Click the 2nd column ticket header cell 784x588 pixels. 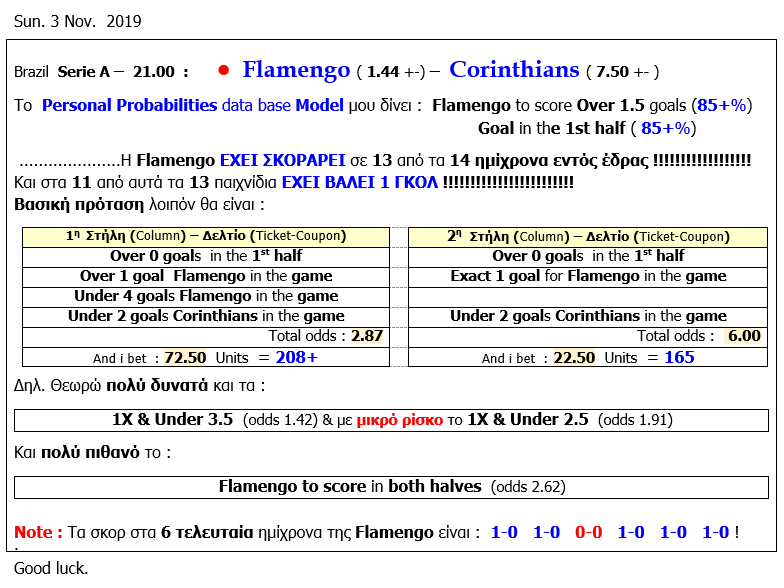point(588,237)
